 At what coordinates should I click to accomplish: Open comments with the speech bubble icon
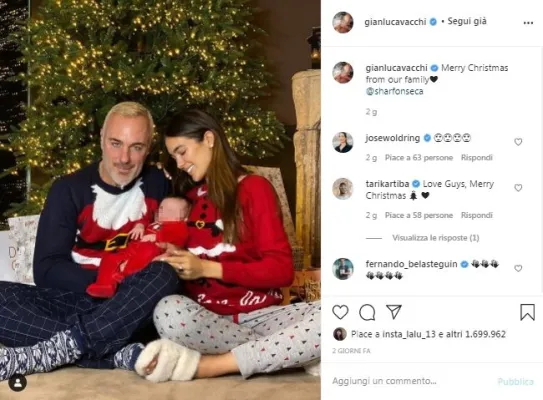click(x=367, y=312)
